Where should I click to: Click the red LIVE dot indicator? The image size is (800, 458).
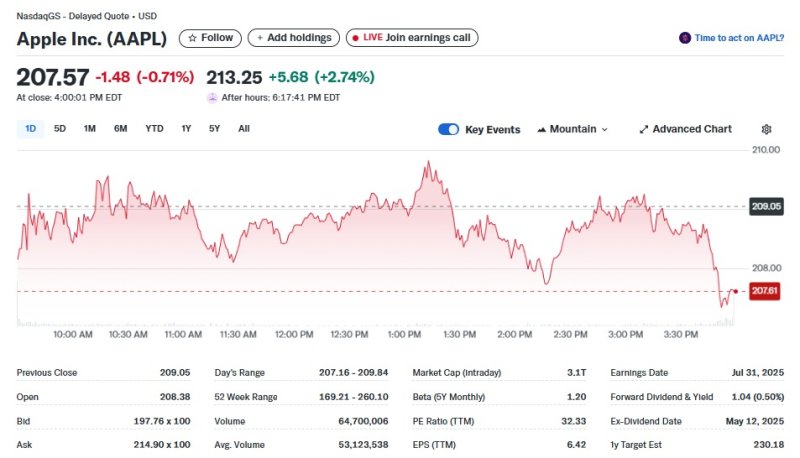coord(356,38)
